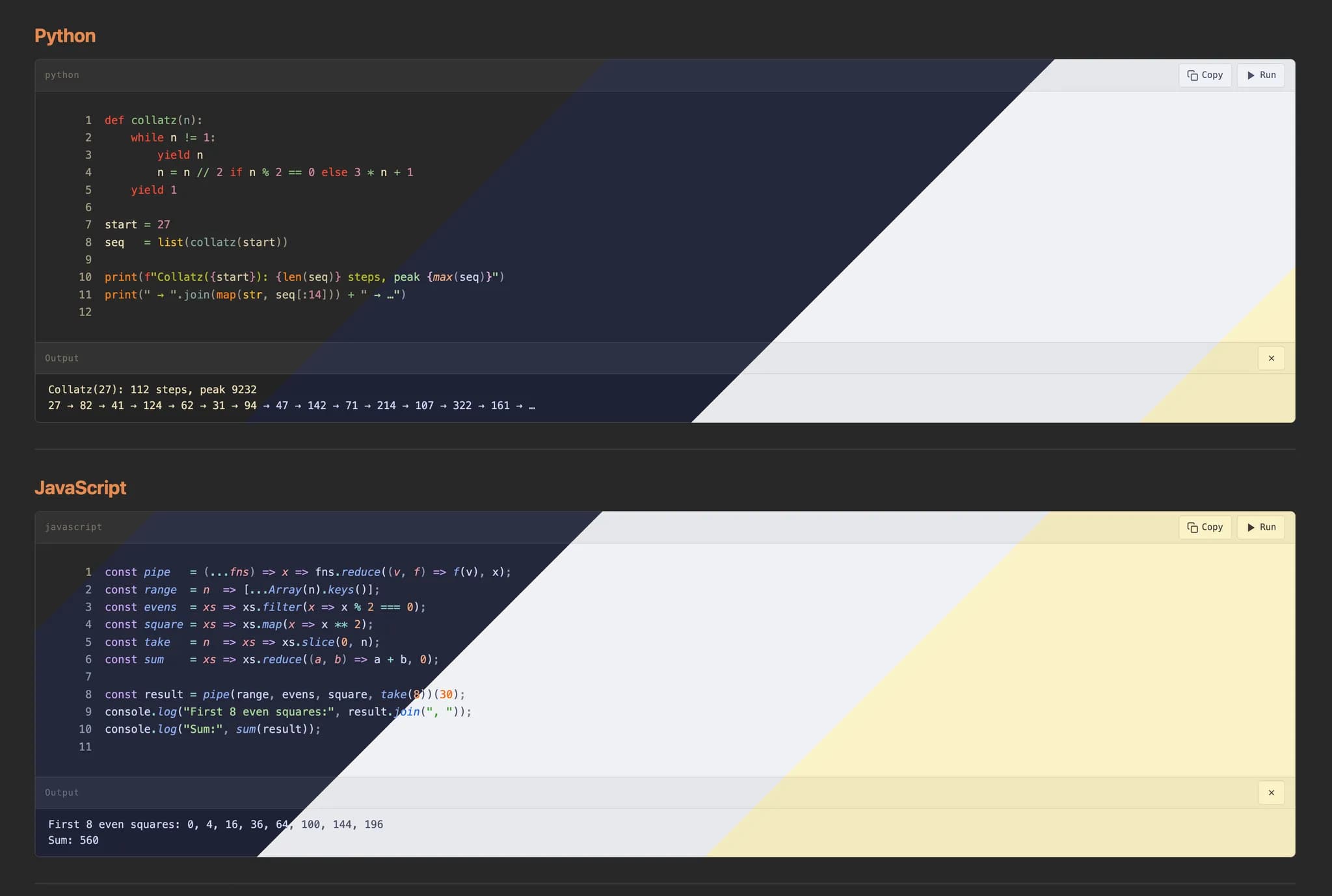This screenshot has width=1332, height=896.
Task: Click the 'def collatz(n):' line
Action: (153, 120)
